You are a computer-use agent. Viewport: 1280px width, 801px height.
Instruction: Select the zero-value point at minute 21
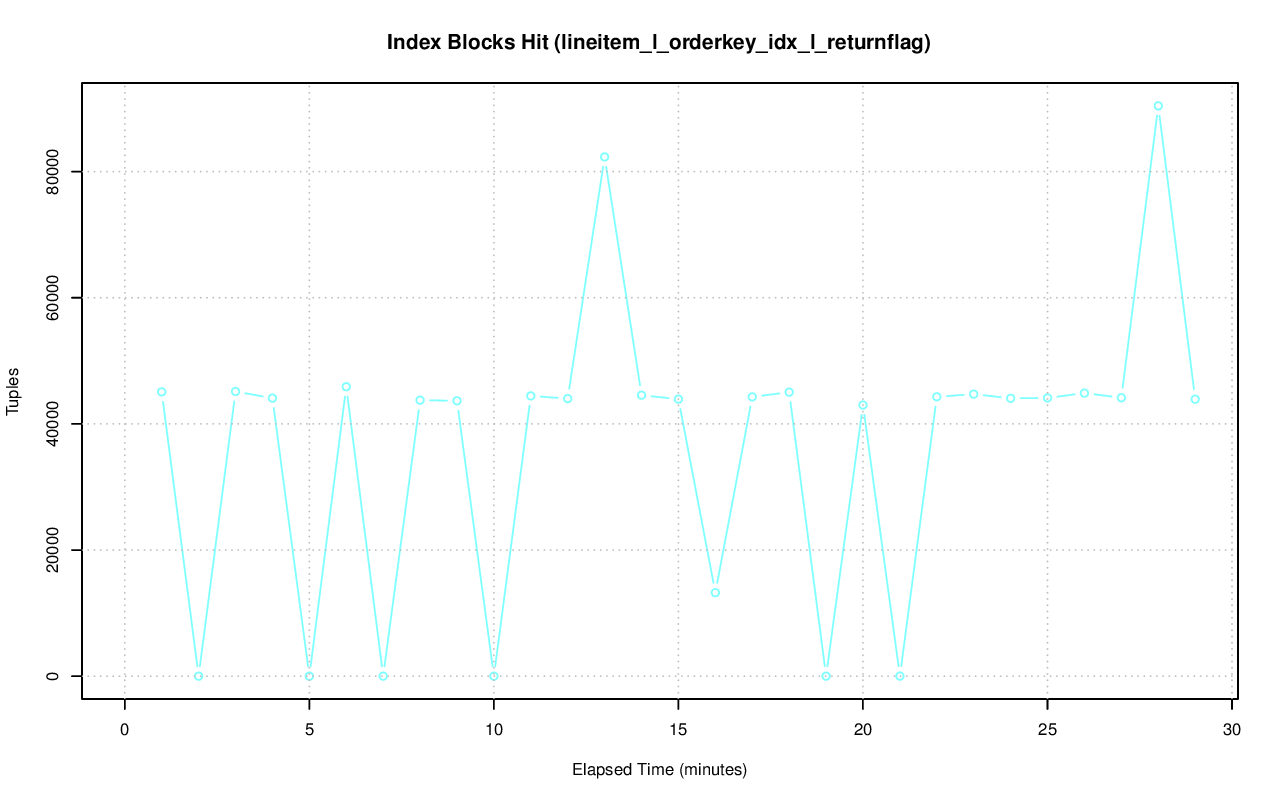point(900,676)
